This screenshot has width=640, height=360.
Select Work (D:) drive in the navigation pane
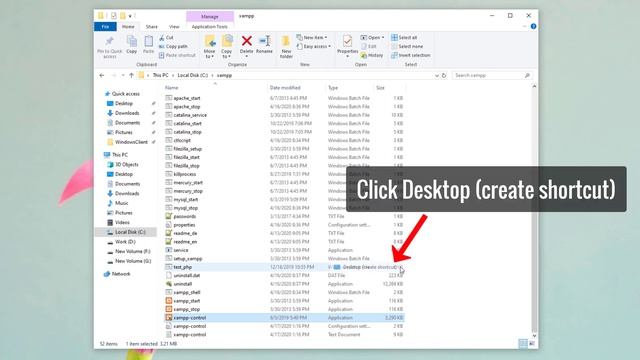point(121,242)
